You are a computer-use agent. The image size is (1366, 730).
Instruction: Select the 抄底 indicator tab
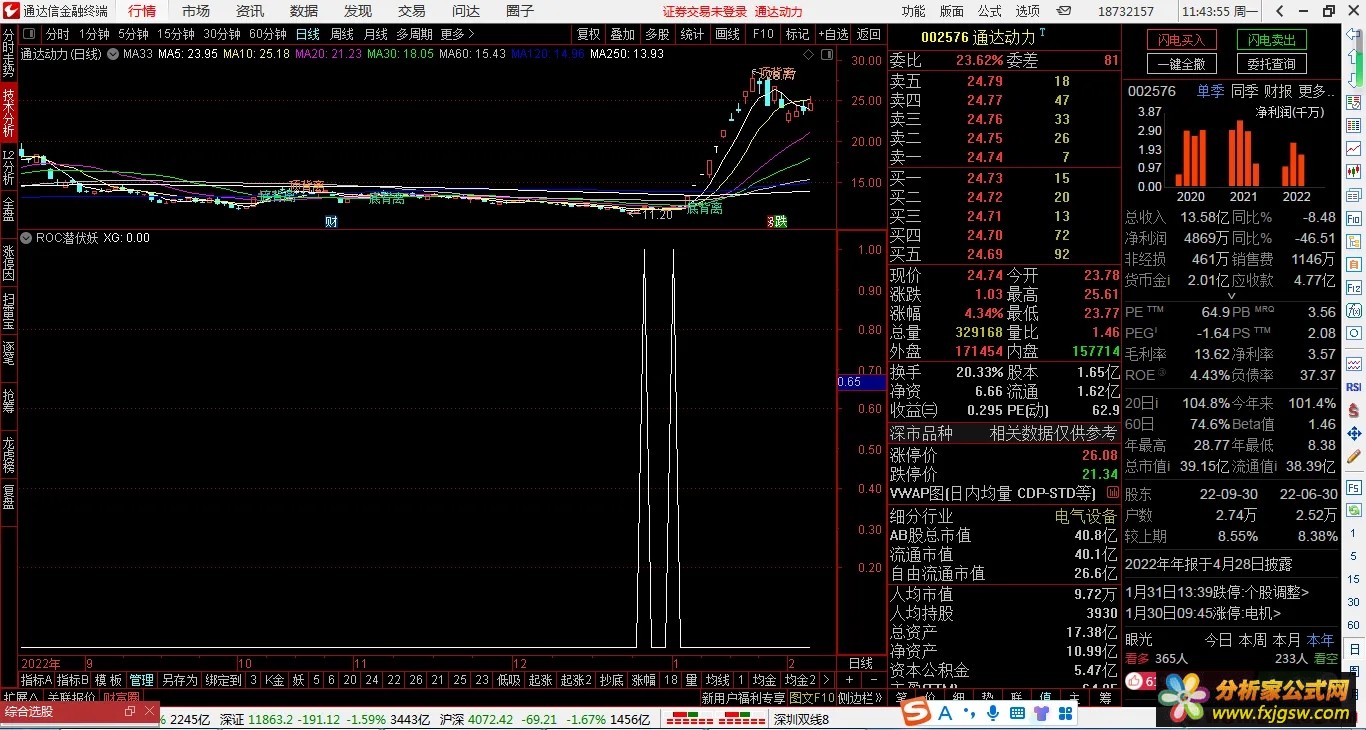611,680
